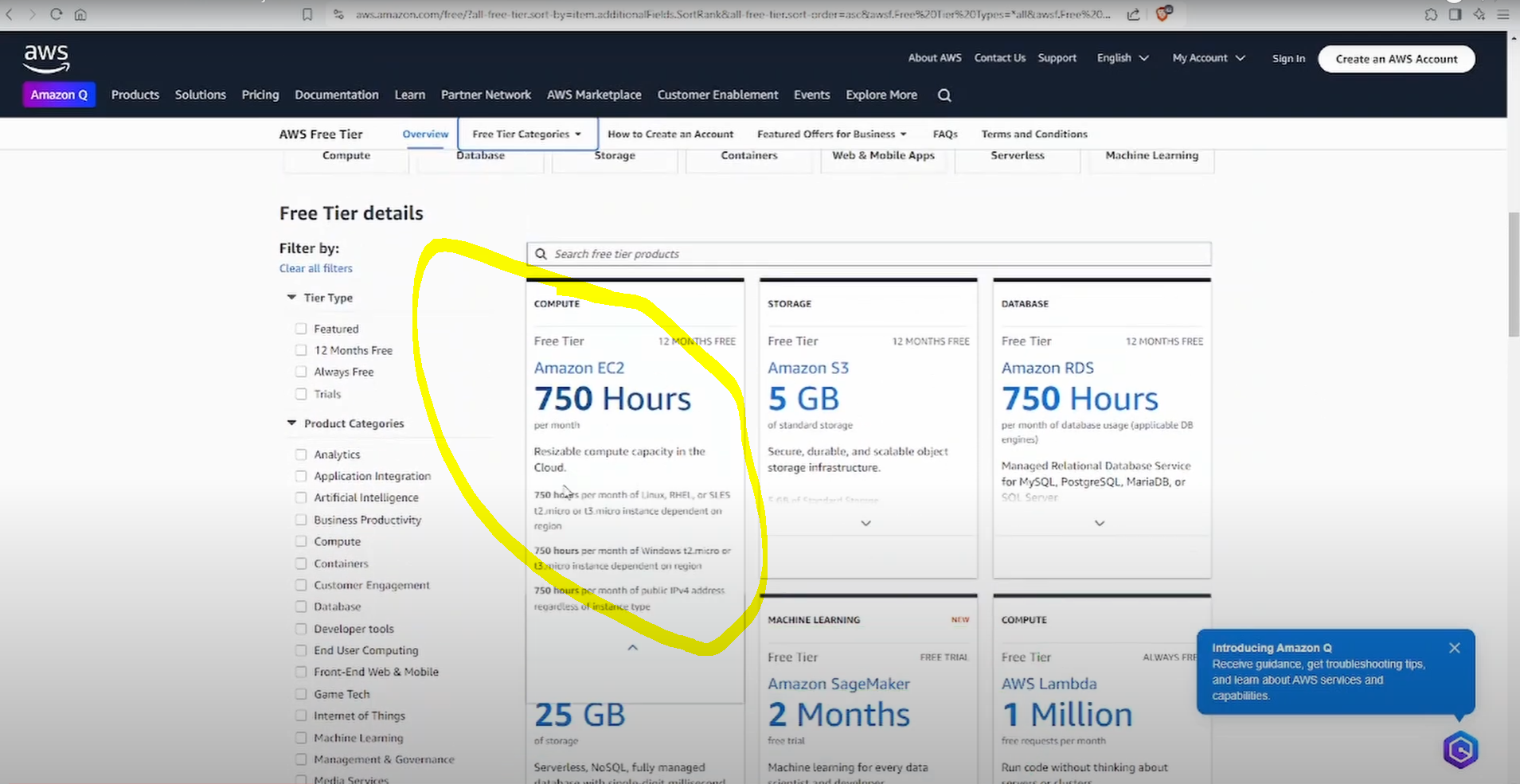Check the Application Integration checkbox

301,476
